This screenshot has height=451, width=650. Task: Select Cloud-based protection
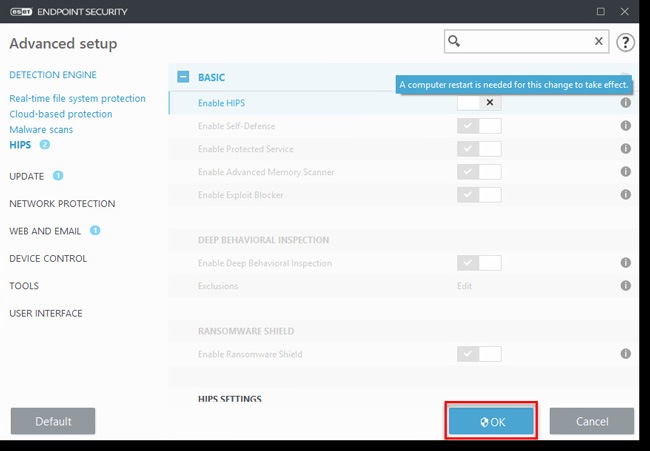(x=61, y=114)
